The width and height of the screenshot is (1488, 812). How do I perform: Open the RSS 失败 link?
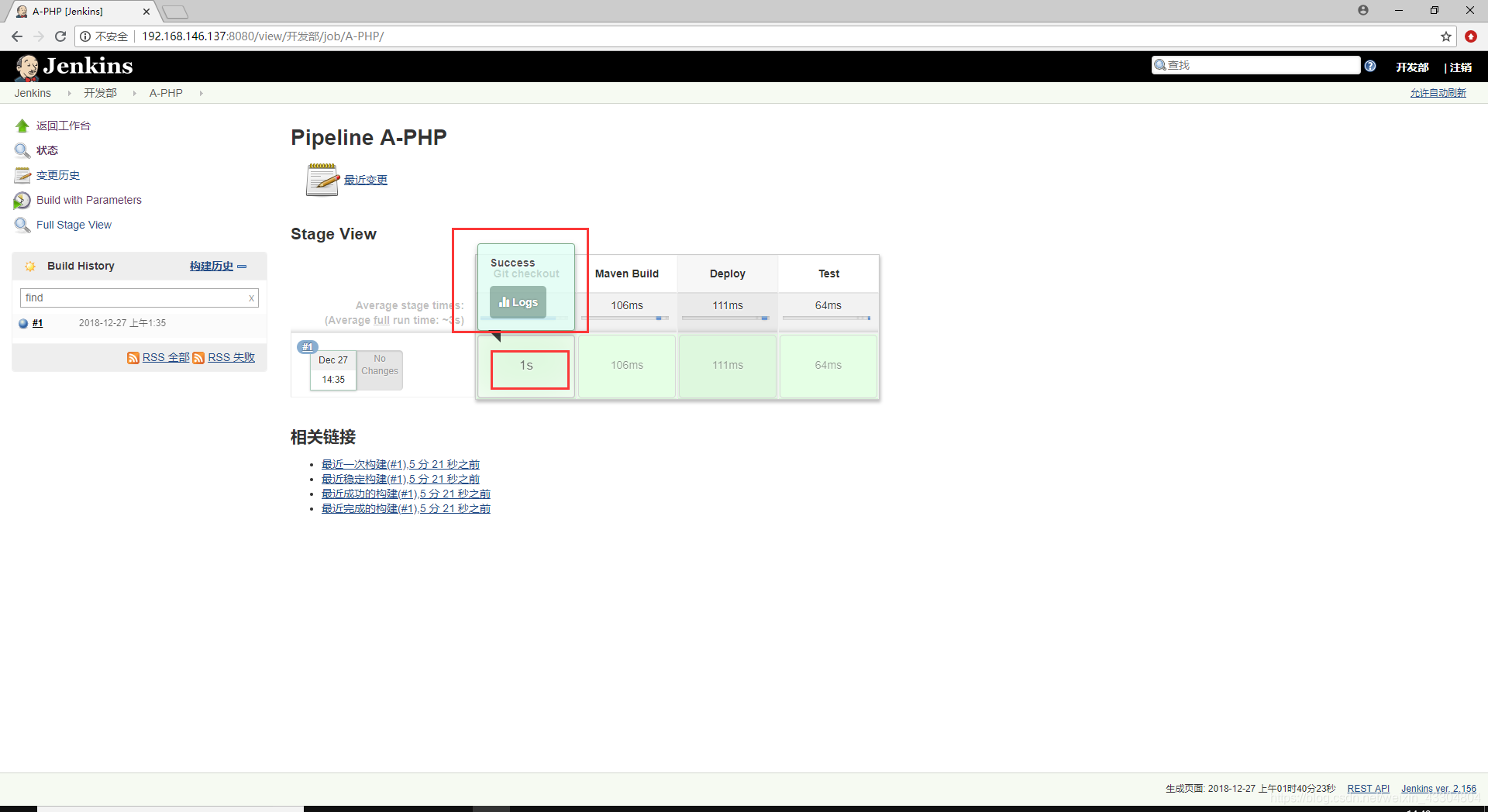coord(231,357)
